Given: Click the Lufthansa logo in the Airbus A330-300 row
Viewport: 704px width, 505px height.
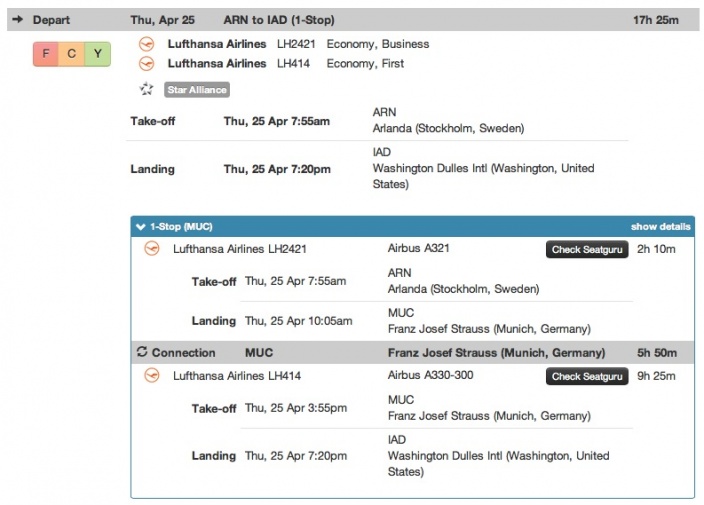Looking at the screenshot, I should [152, 376].
